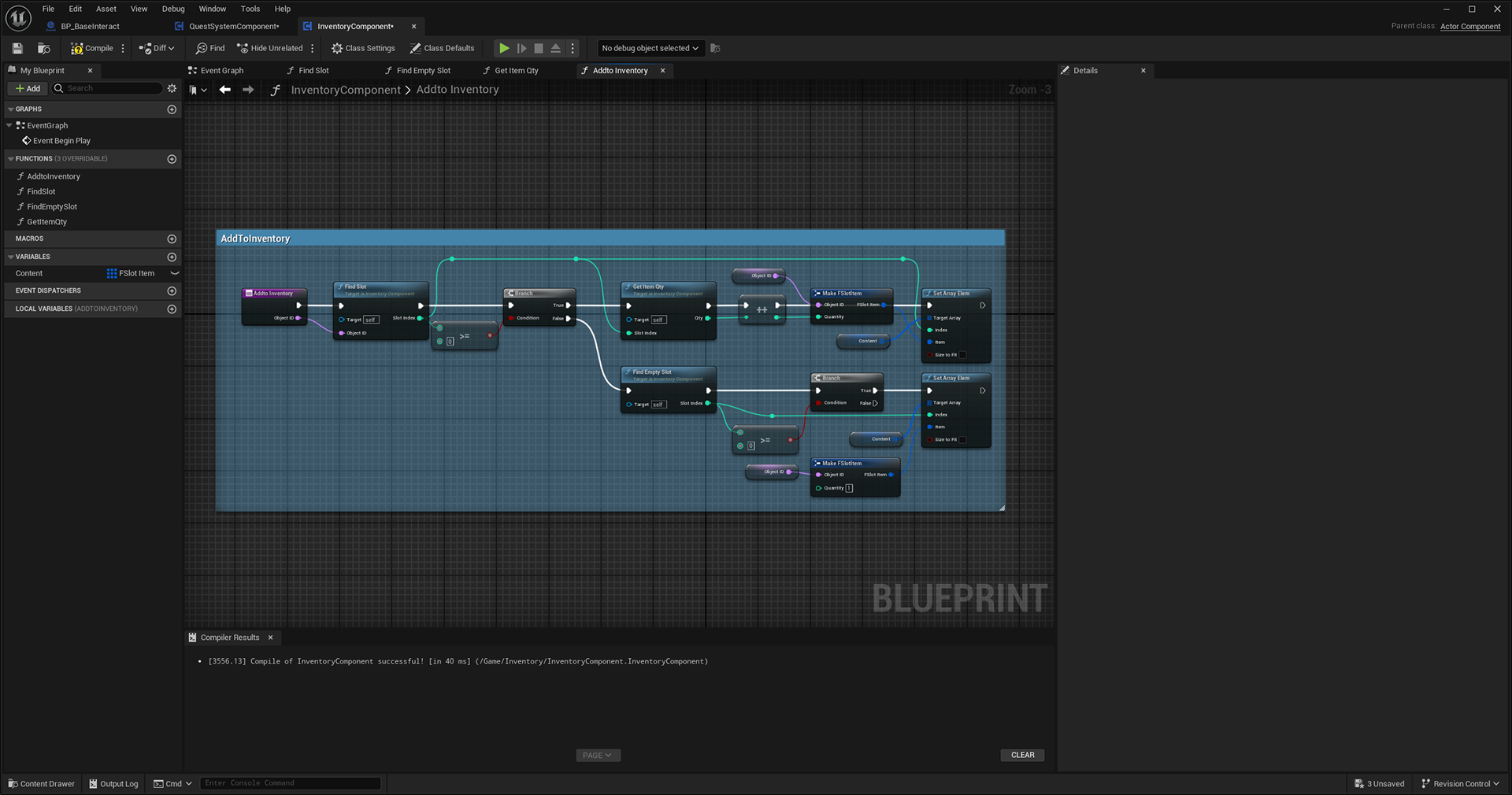Close the InventoryComponent tab
1512x795 pixels.
[413, 26]
